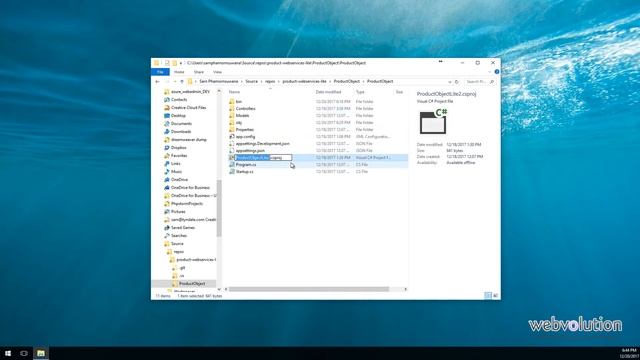Select ProductObject folder in navigation tree
The width and height of the screenshot is (640, 360).
tap(192, 284)
